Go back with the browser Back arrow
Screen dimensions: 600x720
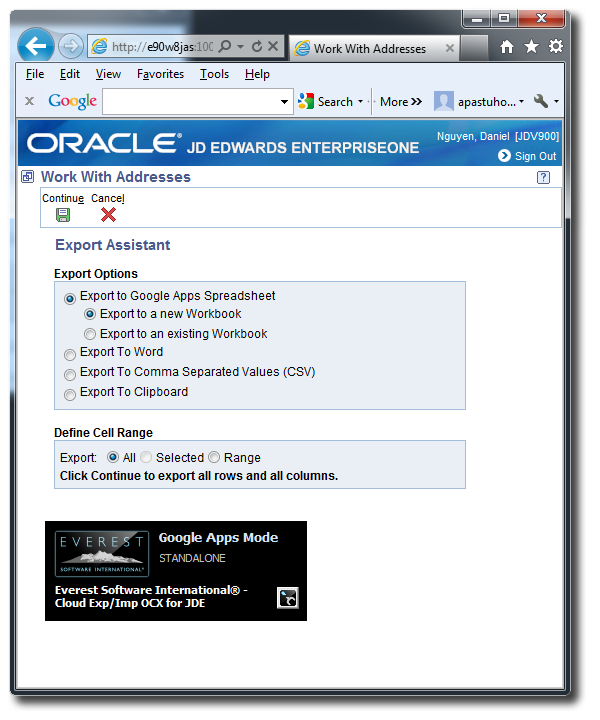click(x=36, y=46)
